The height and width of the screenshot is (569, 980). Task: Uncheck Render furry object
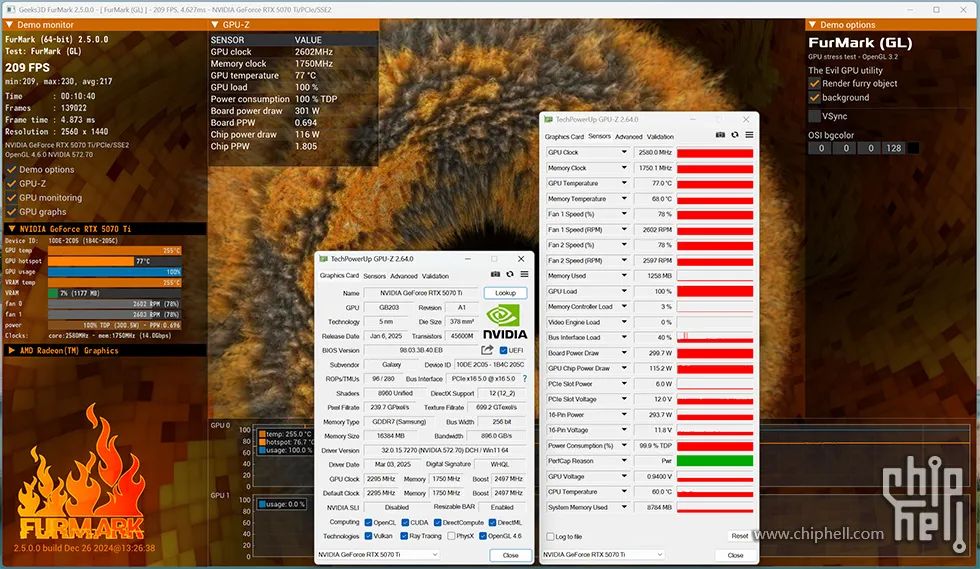pos(814,83)
